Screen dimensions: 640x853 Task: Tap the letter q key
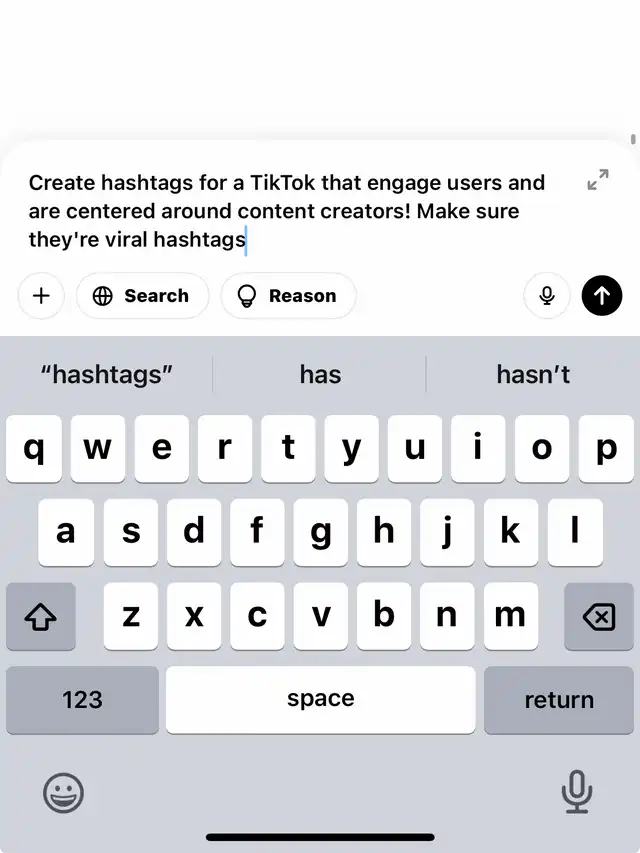pyautogui.click(x=35, y=449)
